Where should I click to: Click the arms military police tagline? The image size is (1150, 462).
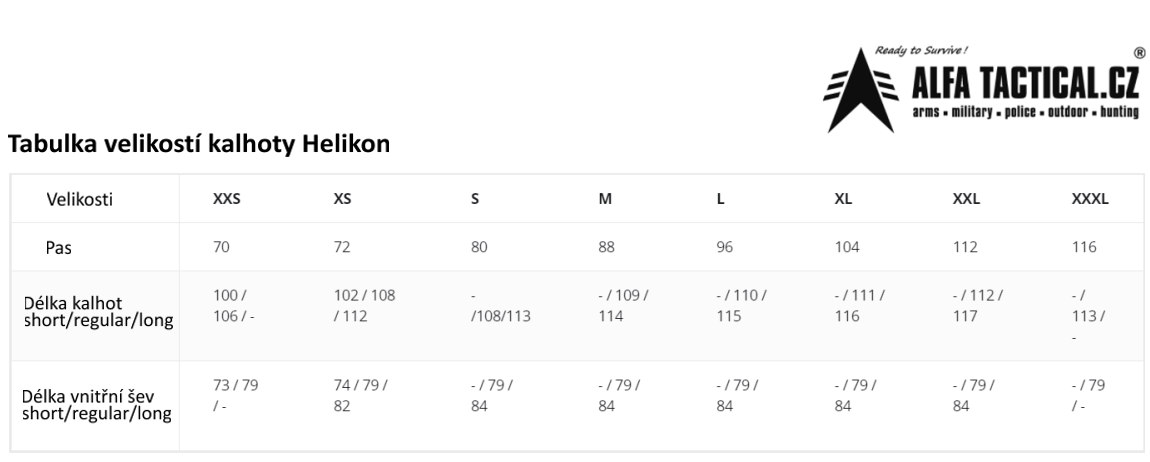[x=1025, y=112]
